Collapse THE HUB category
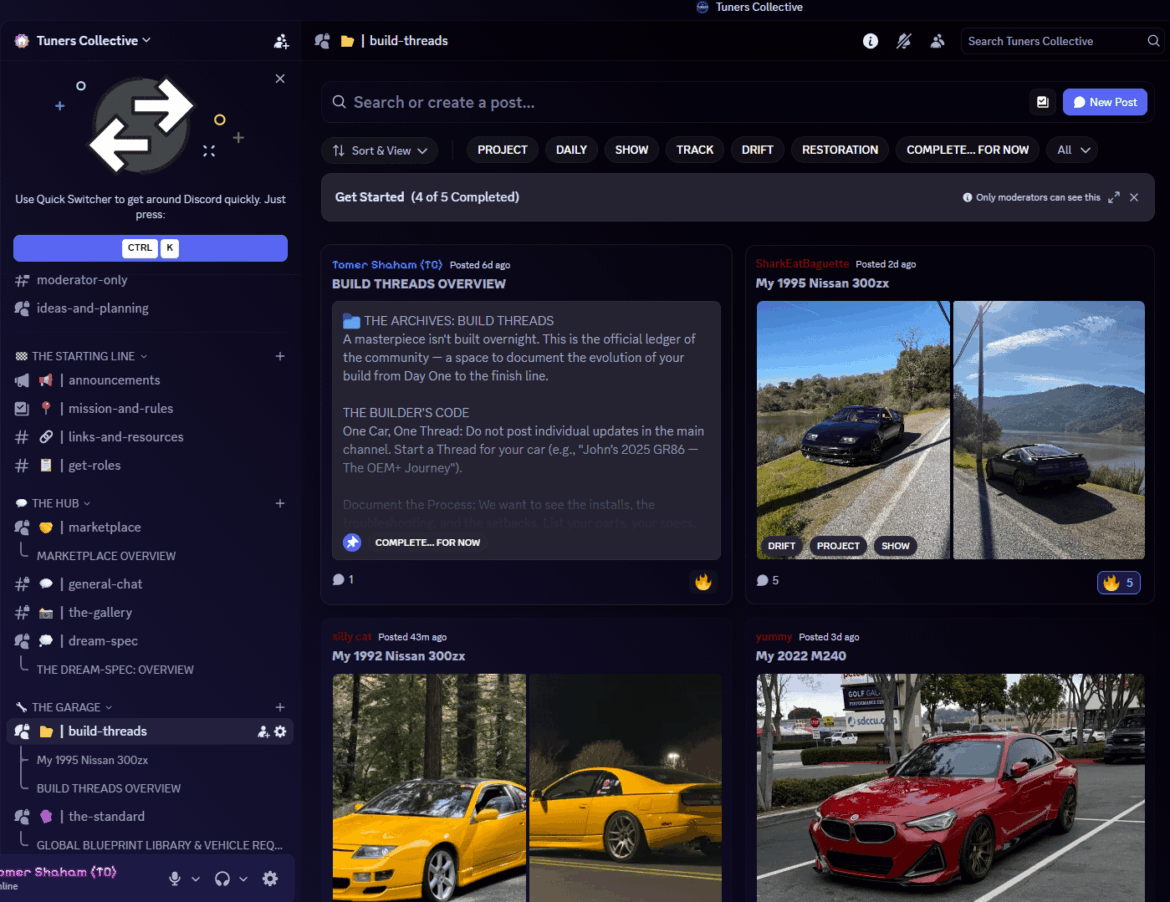Image resolution: width=1170 pixels, height=902 pixels. pyautogui.click(x=54, y=504)
